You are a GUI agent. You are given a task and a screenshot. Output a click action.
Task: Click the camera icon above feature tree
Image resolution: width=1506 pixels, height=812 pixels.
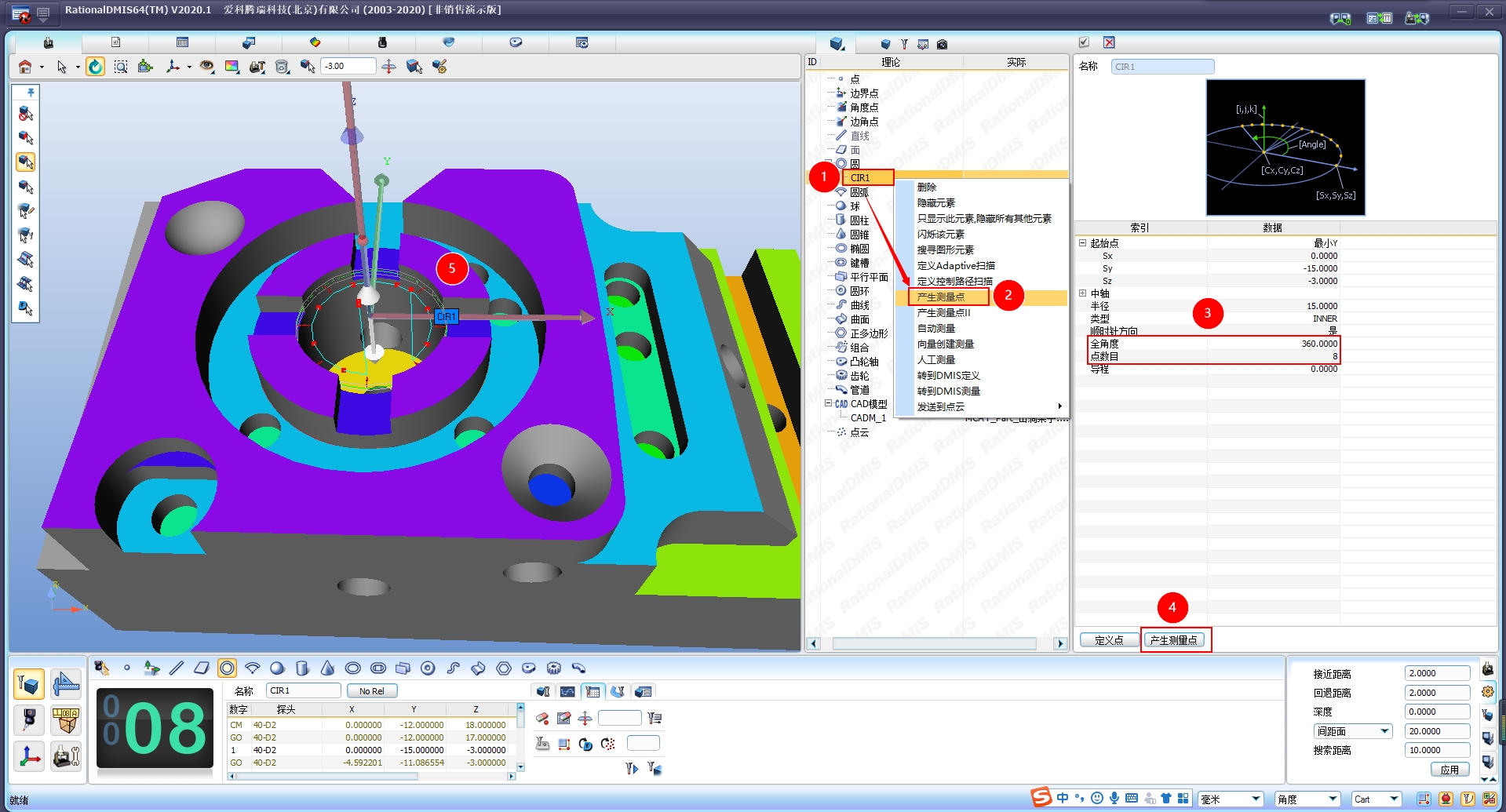coord(942,44)
